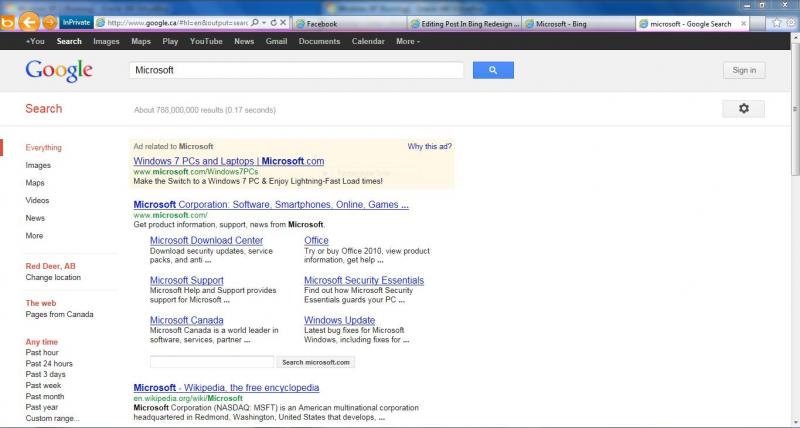Open the Windows 7 PCs and Laptops ad link

tap(229, 161)
